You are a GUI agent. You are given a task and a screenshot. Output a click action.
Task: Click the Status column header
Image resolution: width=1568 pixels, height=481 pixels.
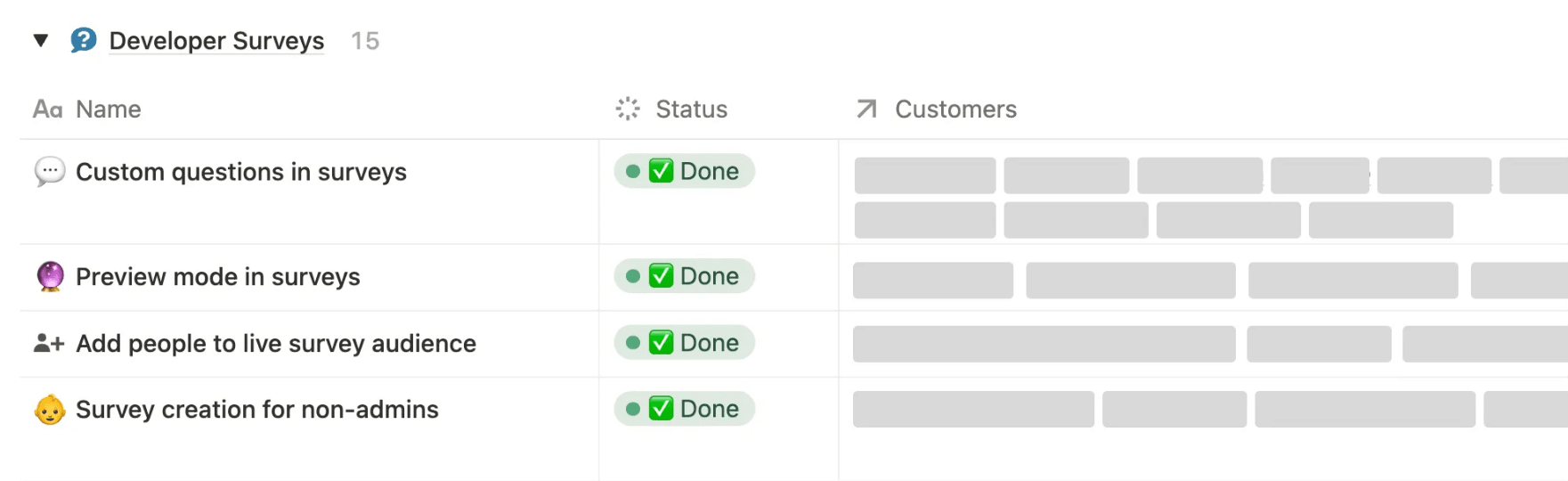click(x=691, y=110)
